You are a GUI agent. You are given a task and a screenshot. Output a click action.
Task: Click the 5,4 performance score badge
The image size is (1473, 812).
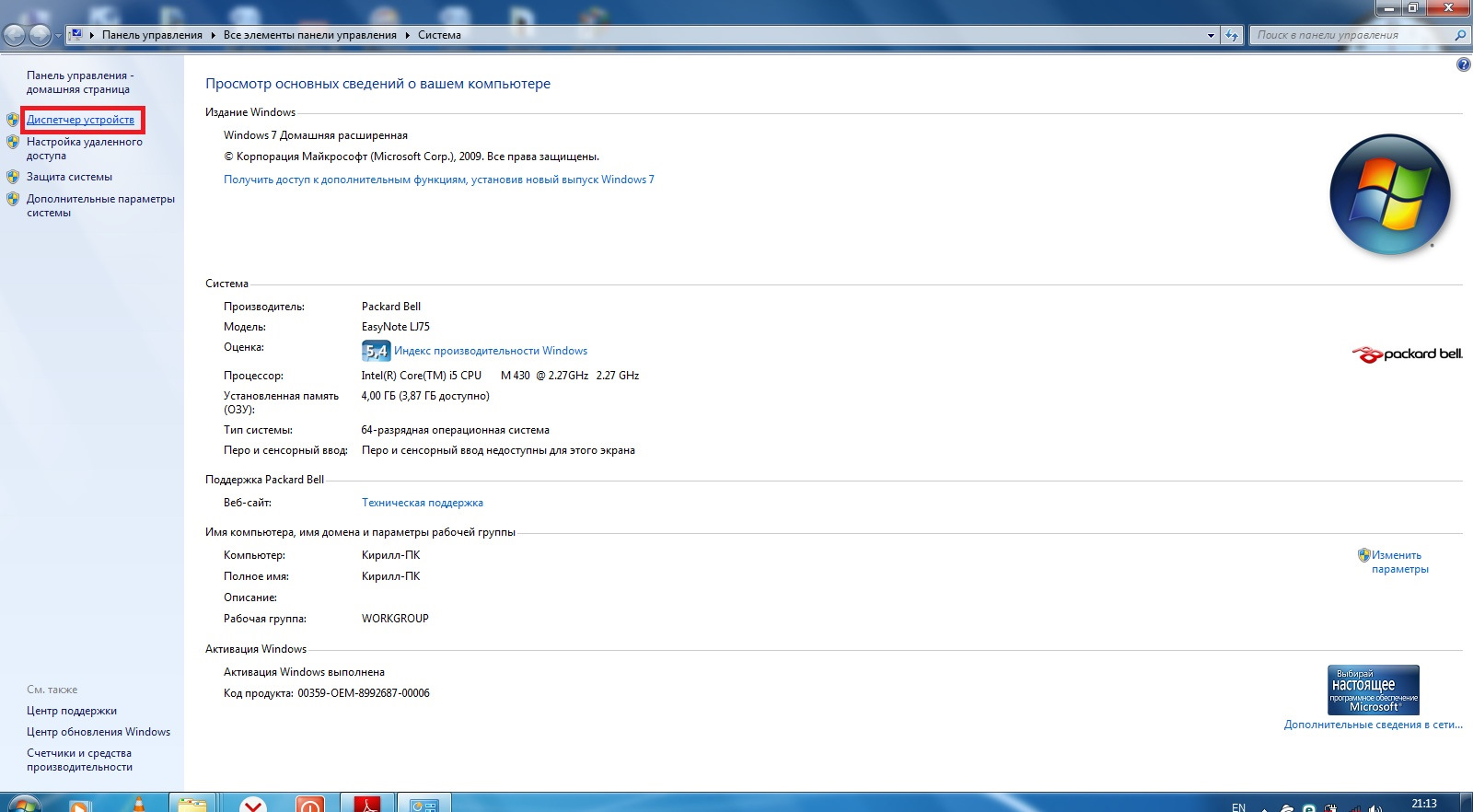(376, 351)
